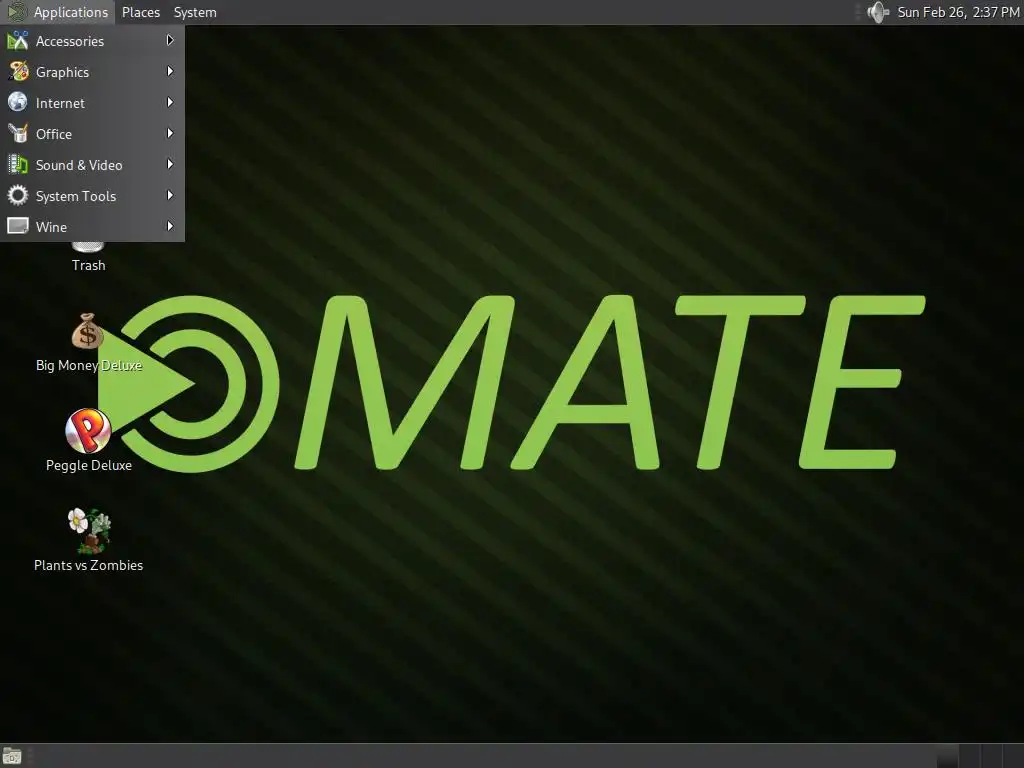Expand arrow next to Sound & Video
This screenshot has height=768, width=1024.
pos(170,164)
